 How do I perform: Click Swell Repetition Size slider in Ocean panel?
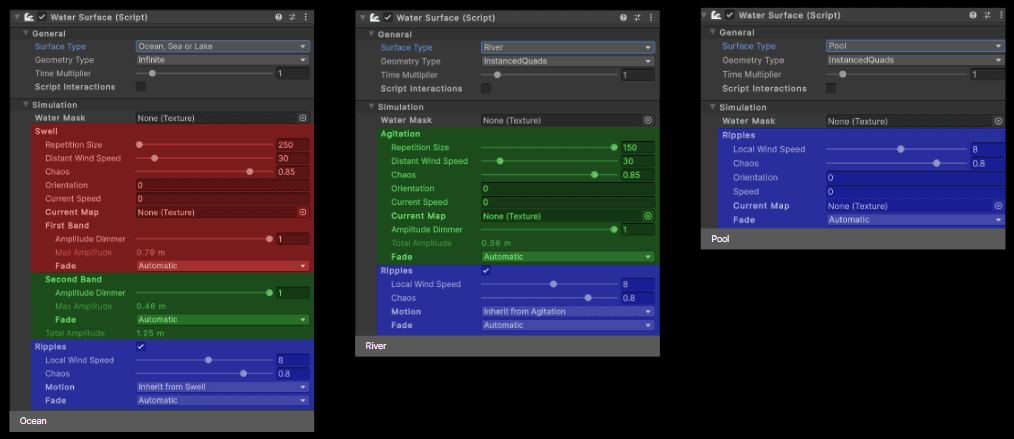(x=204, y=145)
